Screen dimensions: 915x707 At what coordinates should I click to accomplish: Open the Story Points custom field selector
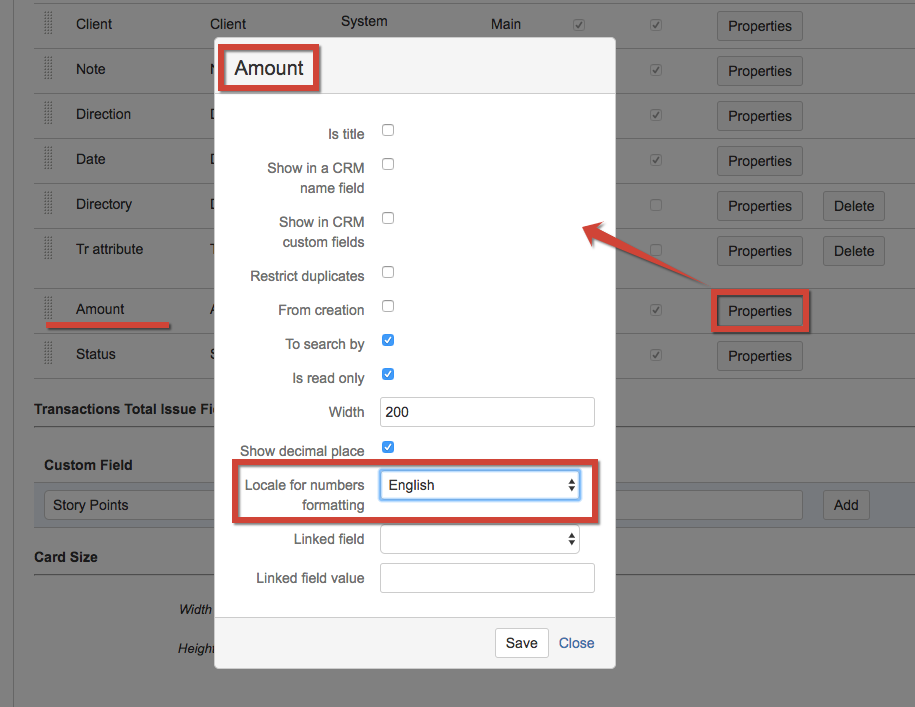coord(130,505)
